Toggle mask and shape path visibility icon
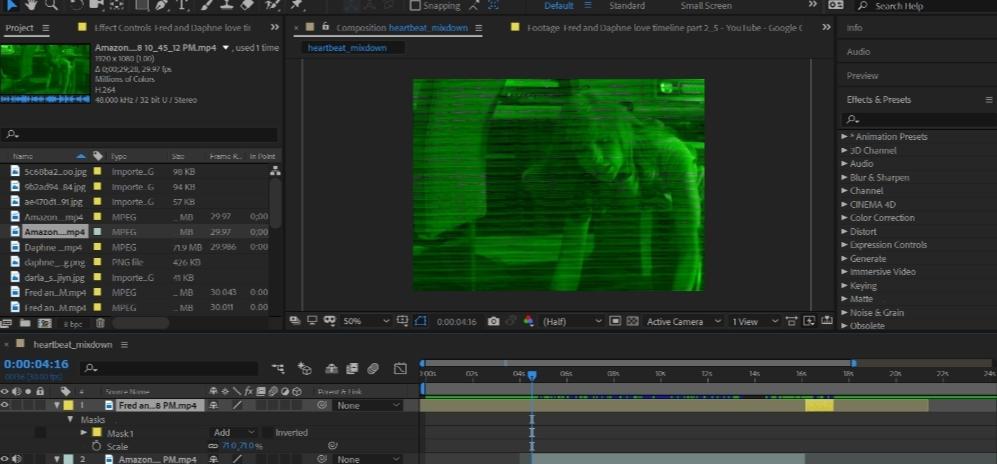 coord(420,321)
